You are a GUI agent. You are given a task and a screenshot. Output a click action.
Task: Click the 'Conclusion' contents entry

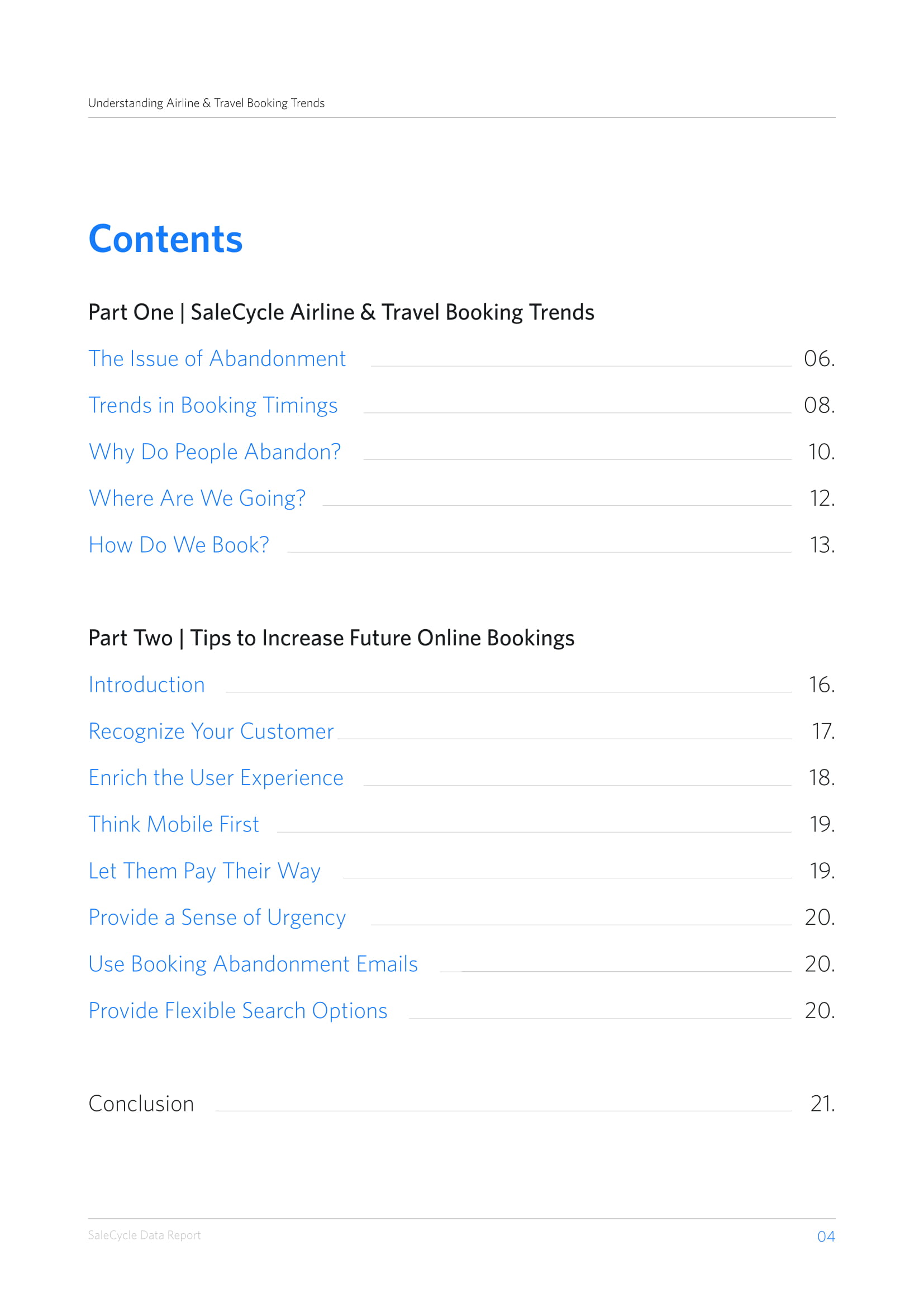pos(141,1104)
